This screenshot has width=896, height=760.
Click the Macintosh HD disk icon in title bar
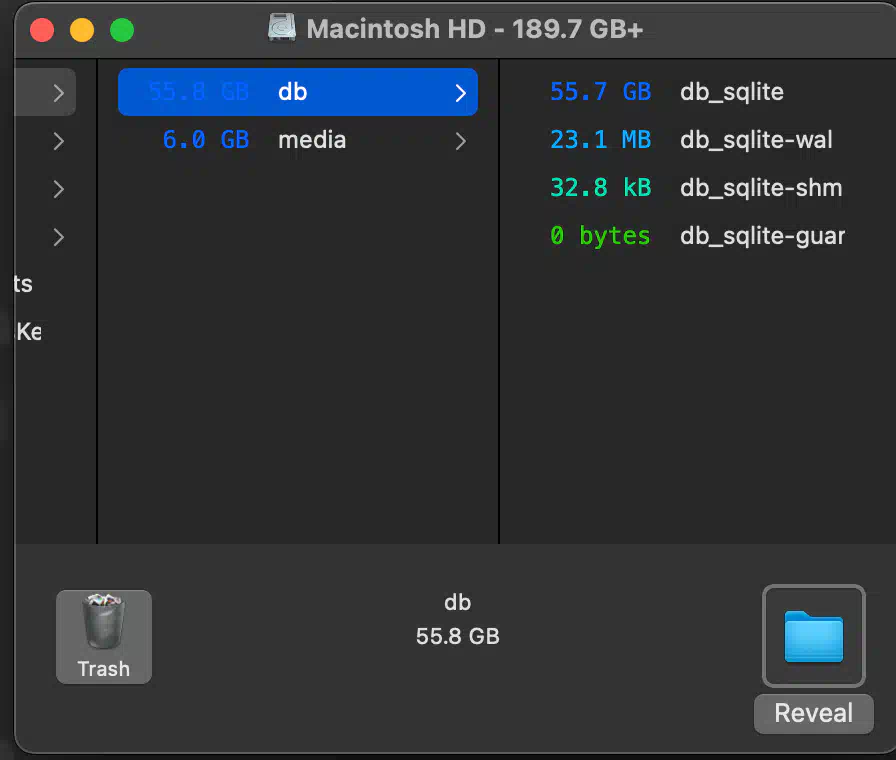tap(283, 29)
